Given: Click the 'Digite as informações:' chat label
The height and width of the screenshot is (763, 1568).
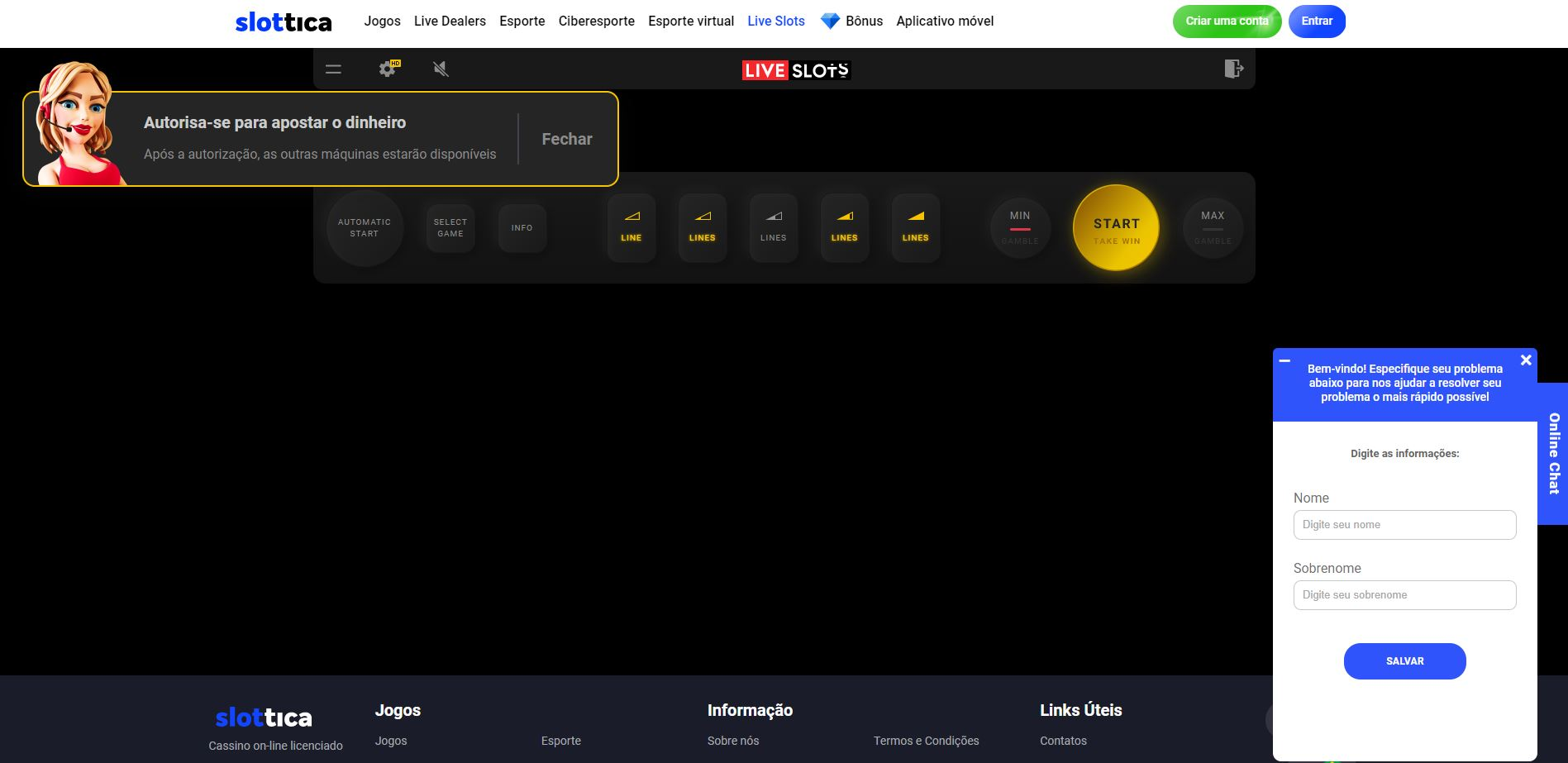Looking at the screenshot, I should 1404,453.
